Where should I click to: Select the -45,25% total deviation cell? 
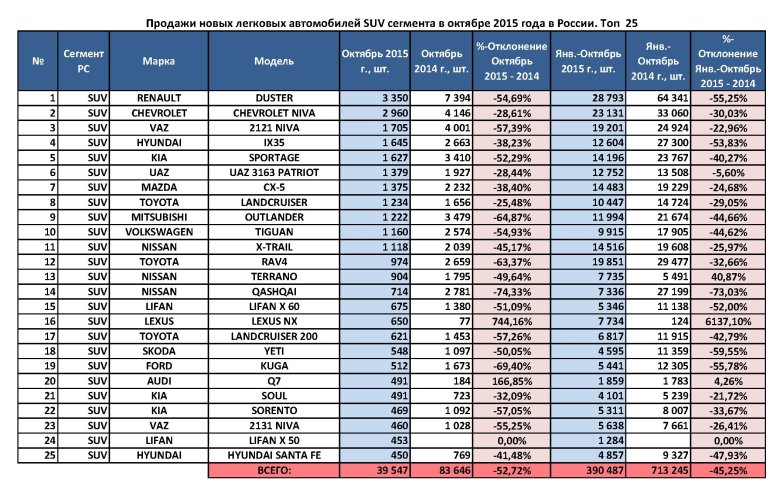coord(742,468)
